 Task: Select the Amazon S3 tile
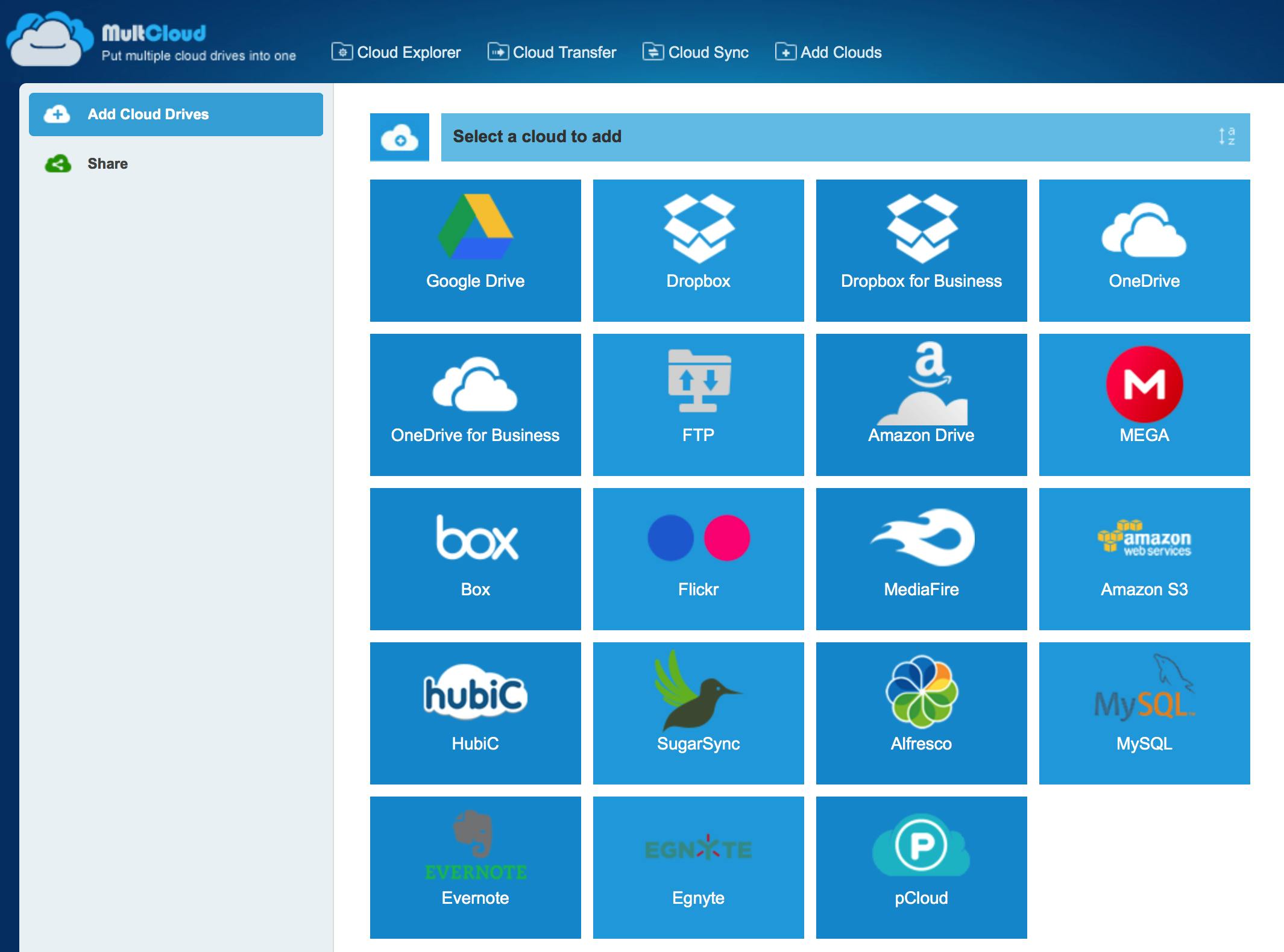(x=1144, y=559)
